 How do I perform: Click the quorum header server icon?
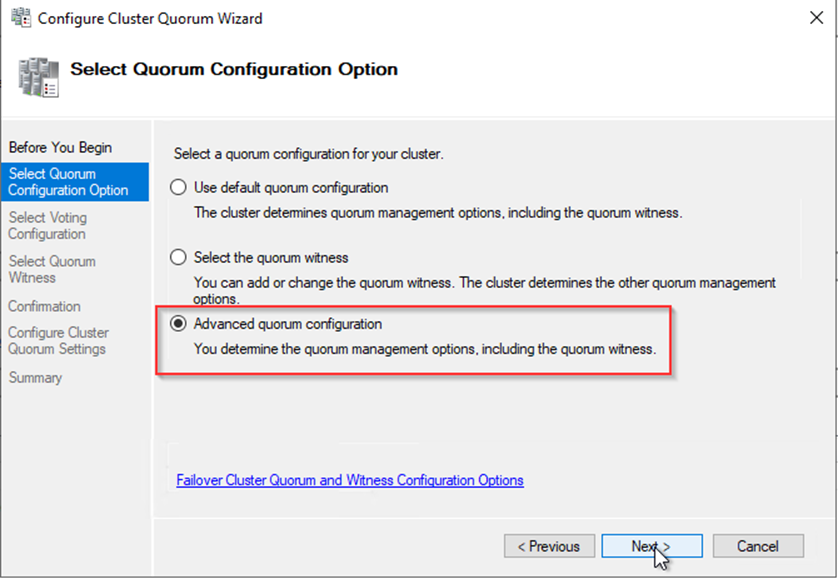(37, 76)
